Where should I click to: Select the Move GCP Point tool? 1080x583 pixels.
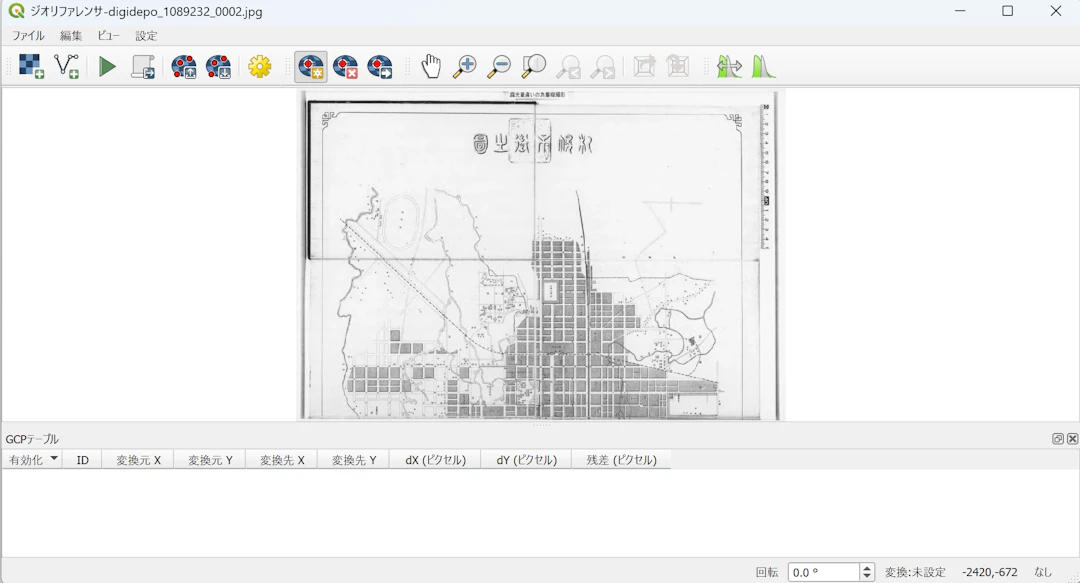(380, 66)
